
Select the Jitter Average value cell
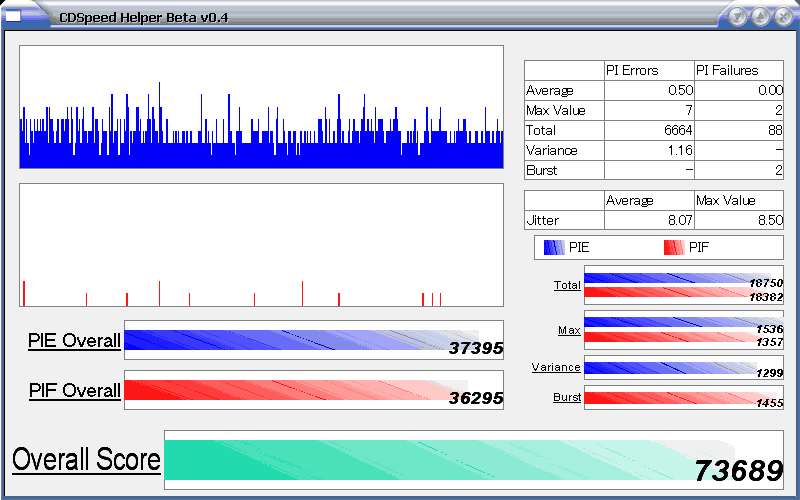[649, 220]
